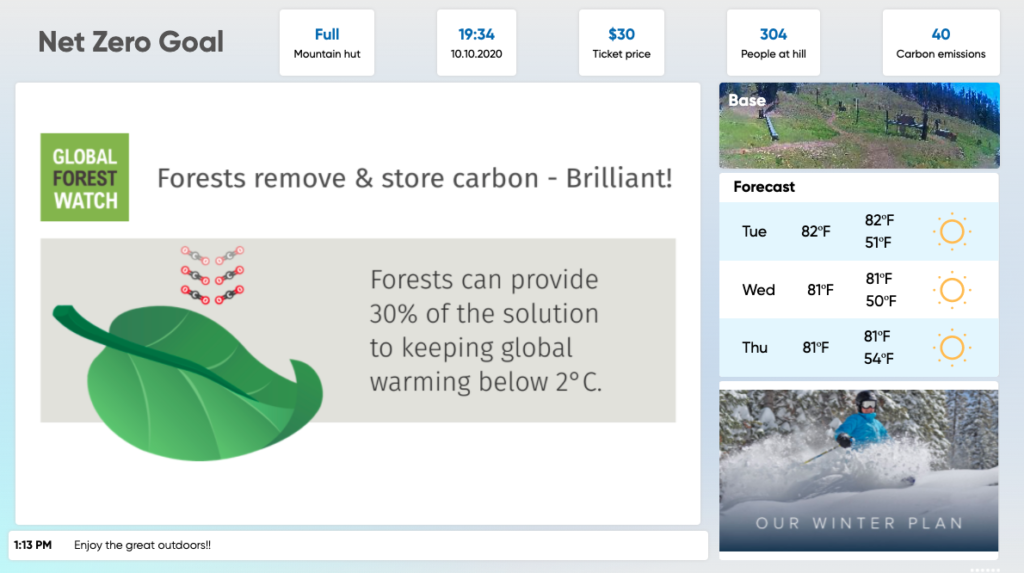Image resolution: width=1024 pixels, height=573 pixels.
Task: Click the carbon molecule chain graphic
Action: tap(212, 275)
